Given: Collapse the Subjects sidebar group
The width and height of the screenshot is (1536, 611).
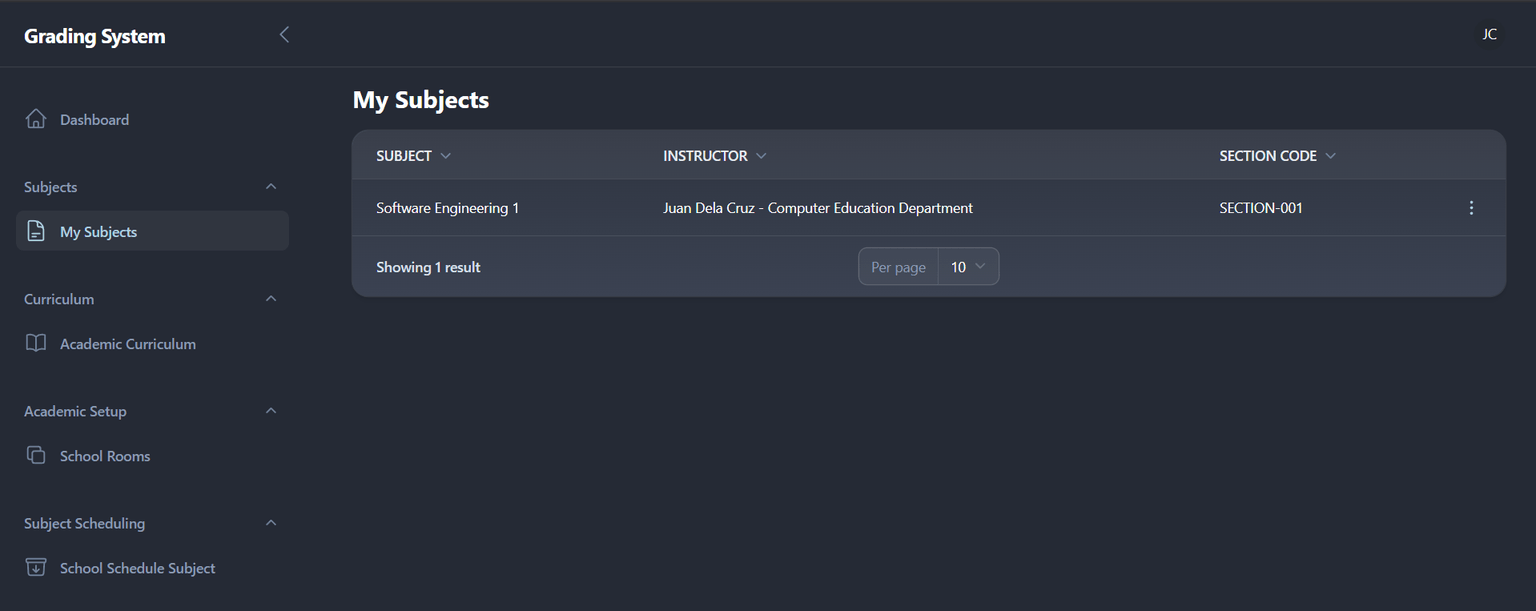Looking at the screenshot, I should [x=271, y=187].
